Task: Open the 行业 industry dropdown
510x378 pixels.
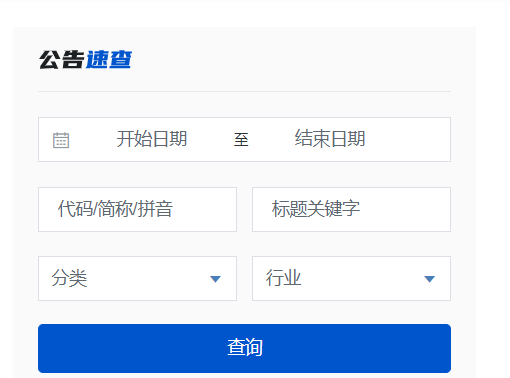Action: pos(351,278)
